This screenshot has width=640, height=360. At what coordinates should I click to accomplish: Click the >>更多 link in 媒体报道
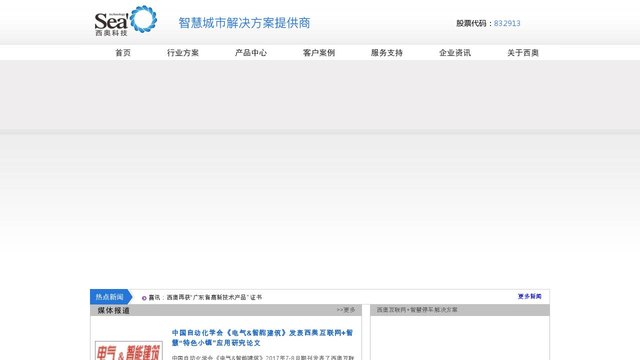(346, 310)
